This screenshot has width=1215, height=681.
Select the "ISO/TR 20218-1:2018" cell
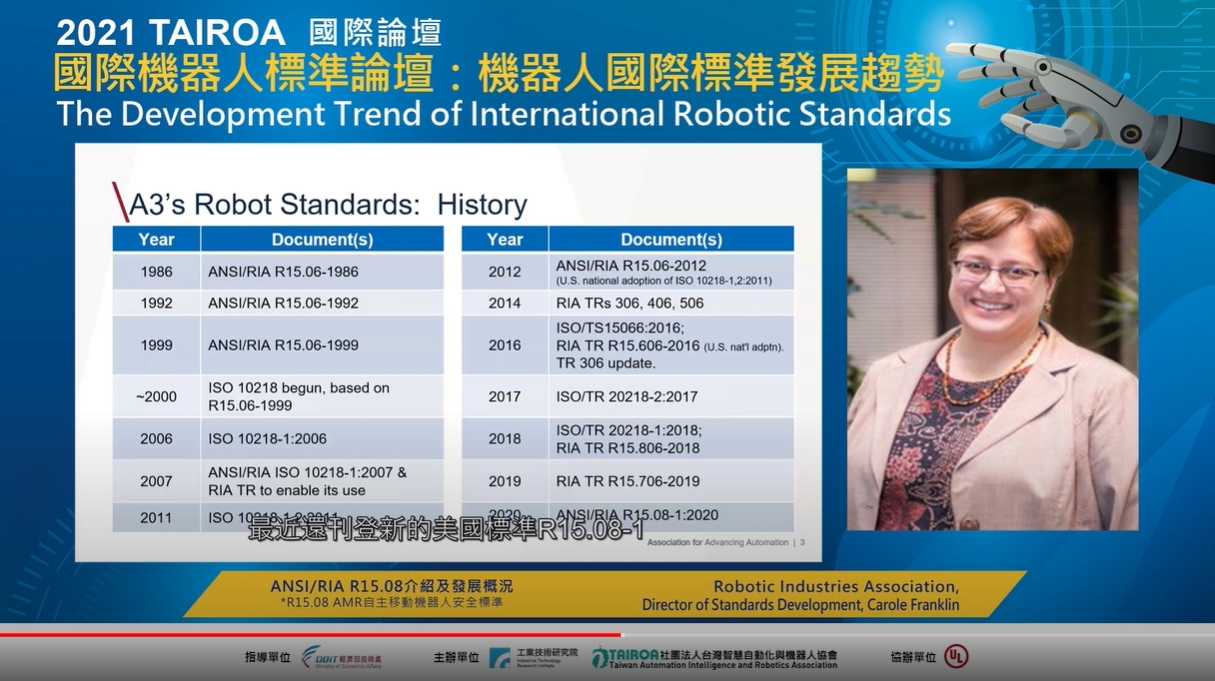click(671, 438)
